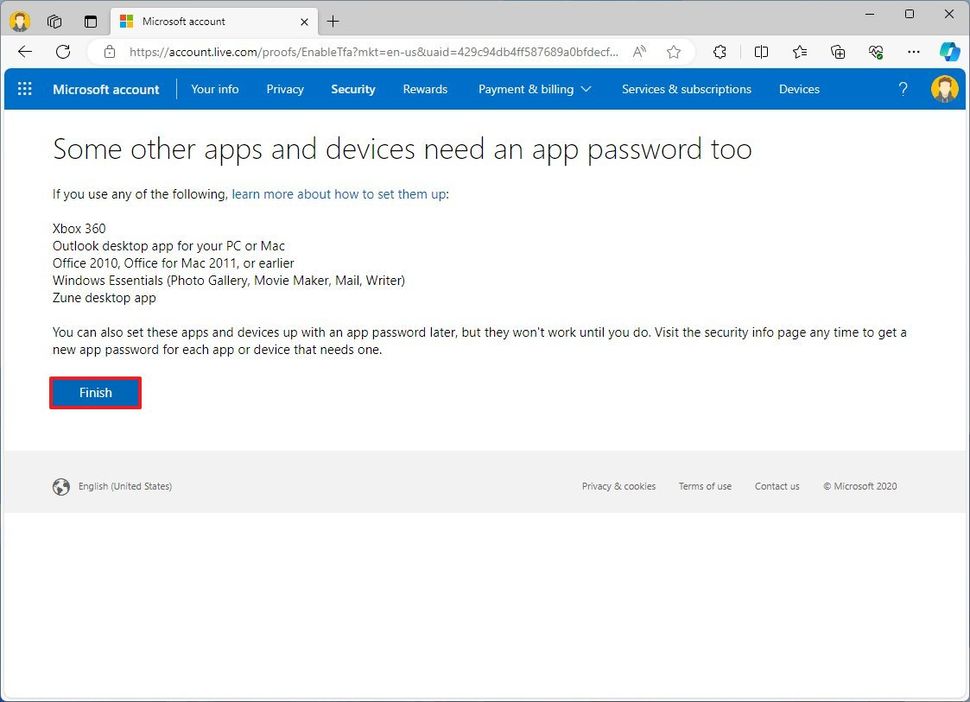Image resolution: width=970 pixels, height=702 pixels.
Task: Open the Copilot sidebar
Action: [948, 52]
